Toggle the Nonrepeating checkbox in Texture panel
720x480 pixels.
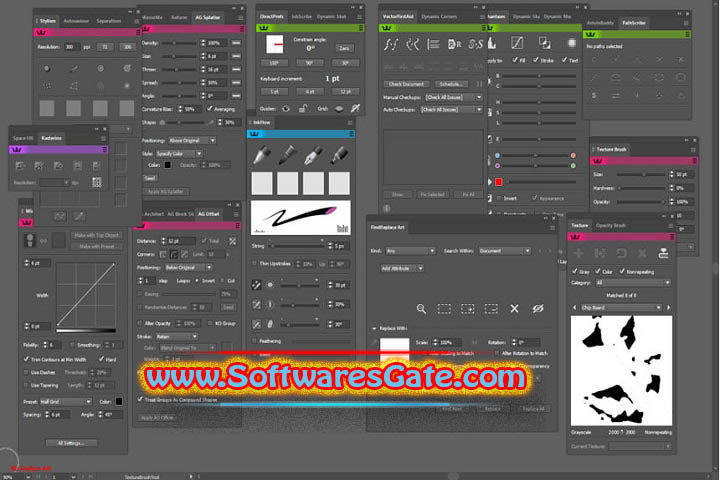622,271
